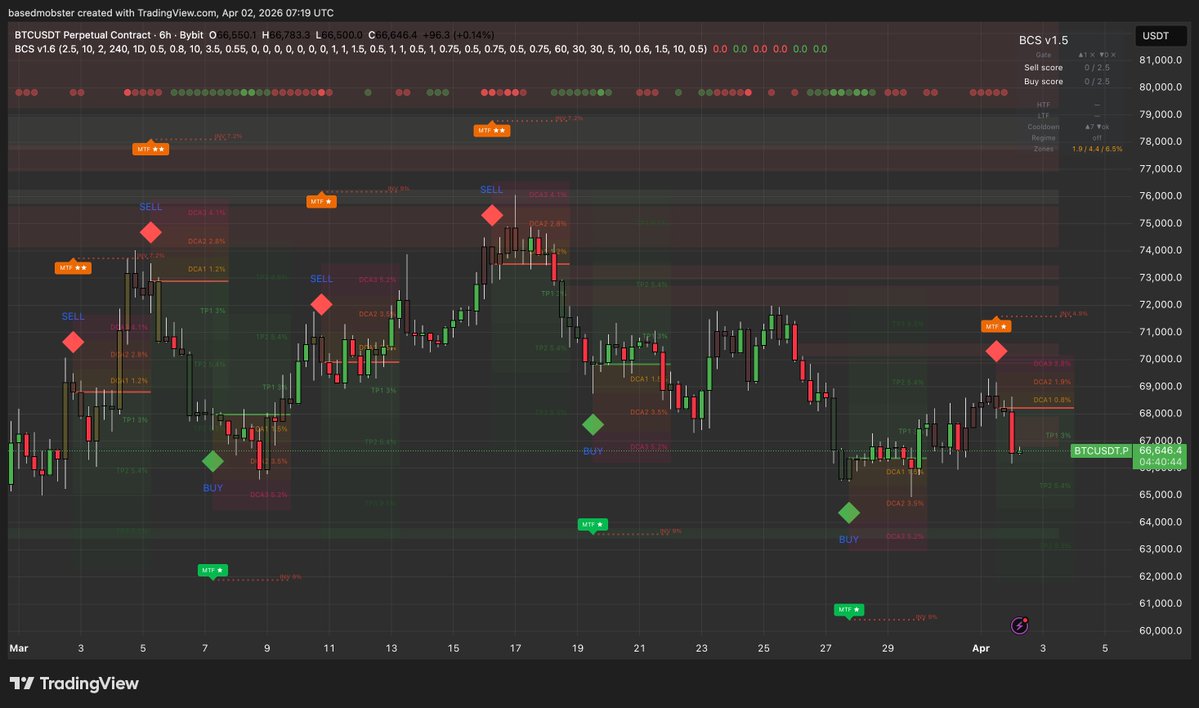This screenshot has height=708, width=1199.
Task: Click the green MTF label near the 61,000 level
Action: 849,609
